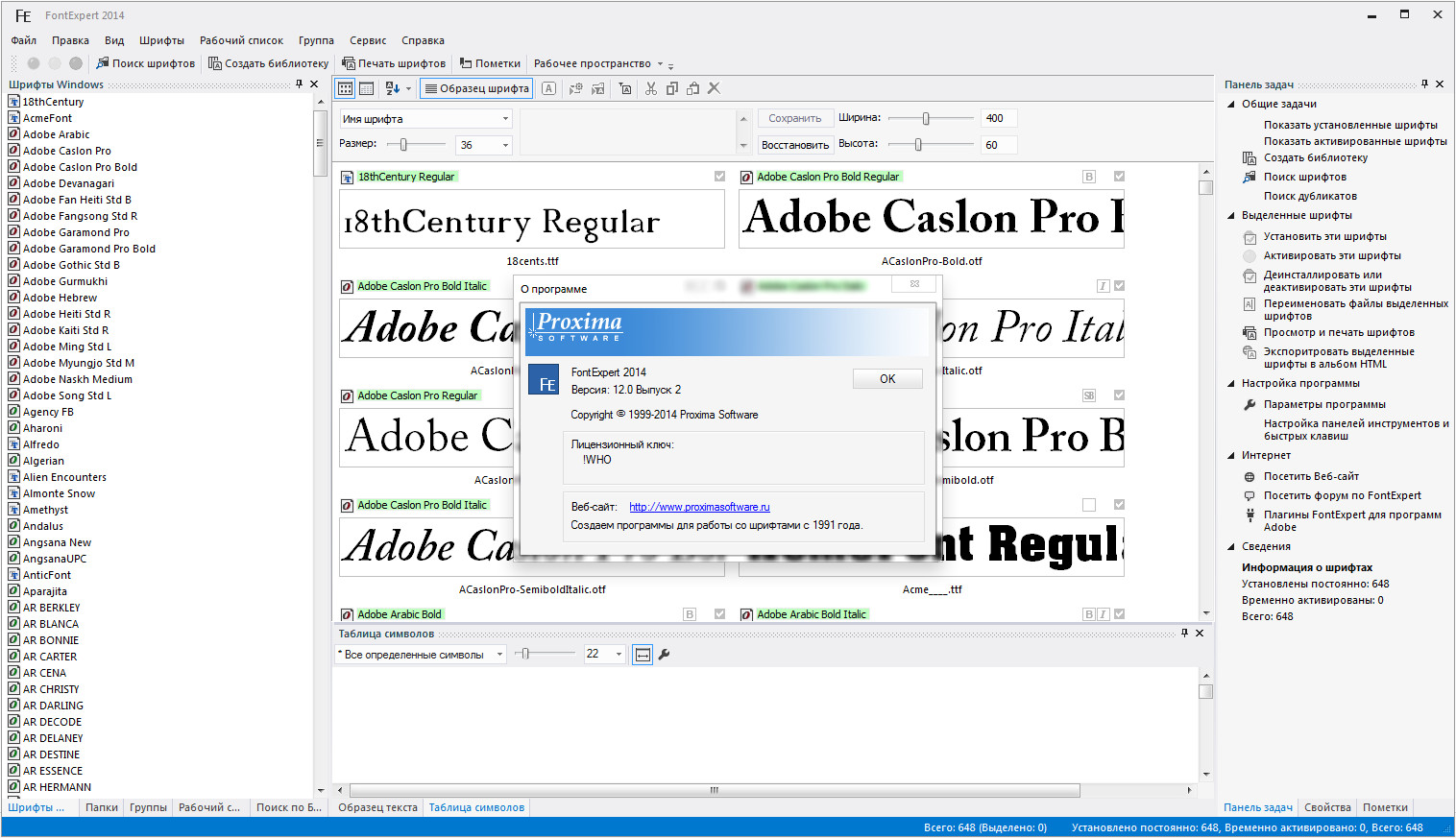Open the Файл menu
This screenshot has height=838, width=1456.
click(24, 40)
